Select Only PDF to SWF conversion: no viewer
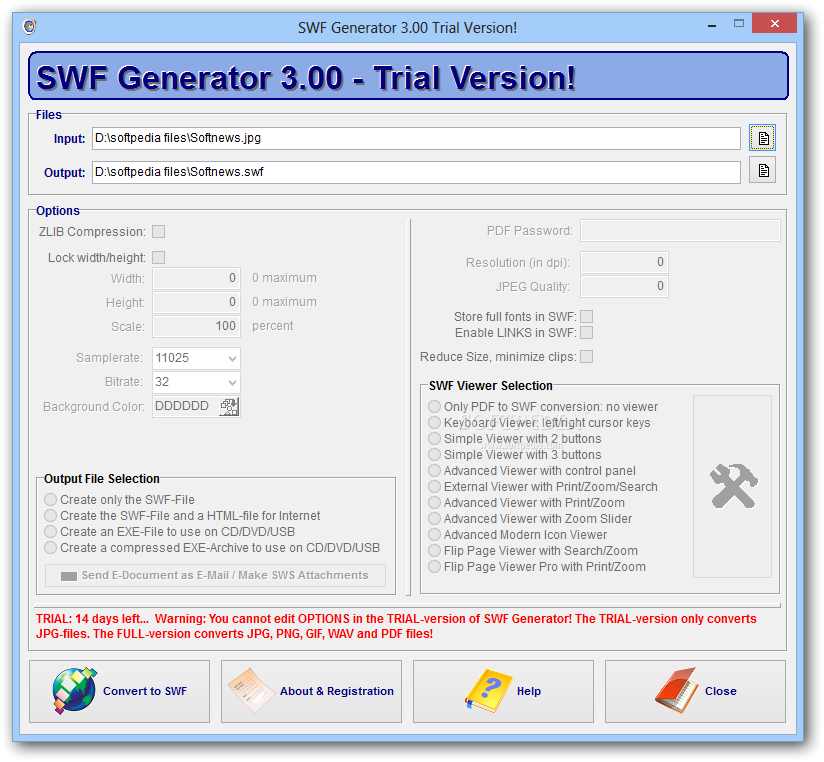 tap(543, 407)
